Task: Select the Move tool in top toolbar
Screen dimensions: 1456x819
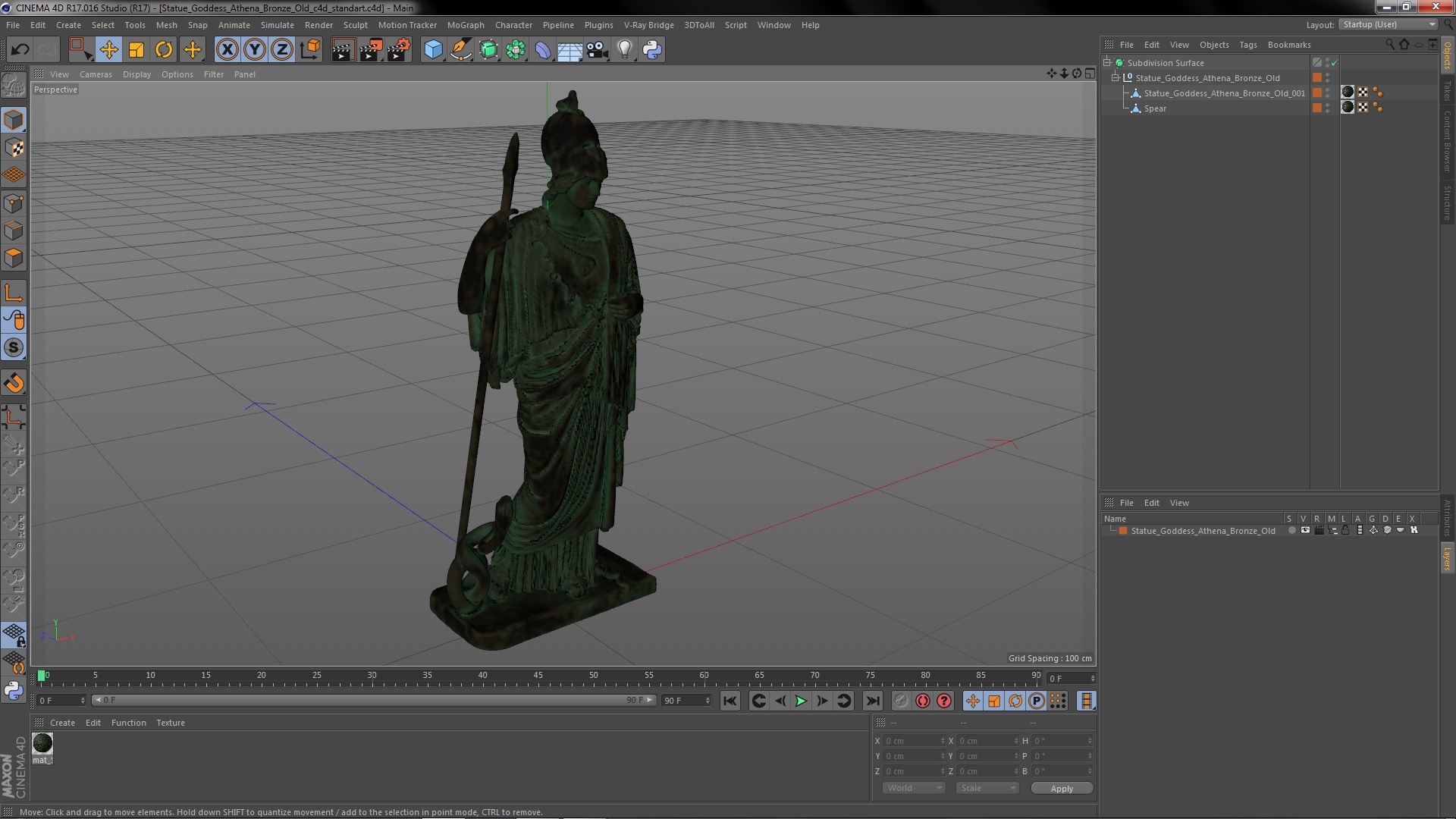Action: (108, 50)
